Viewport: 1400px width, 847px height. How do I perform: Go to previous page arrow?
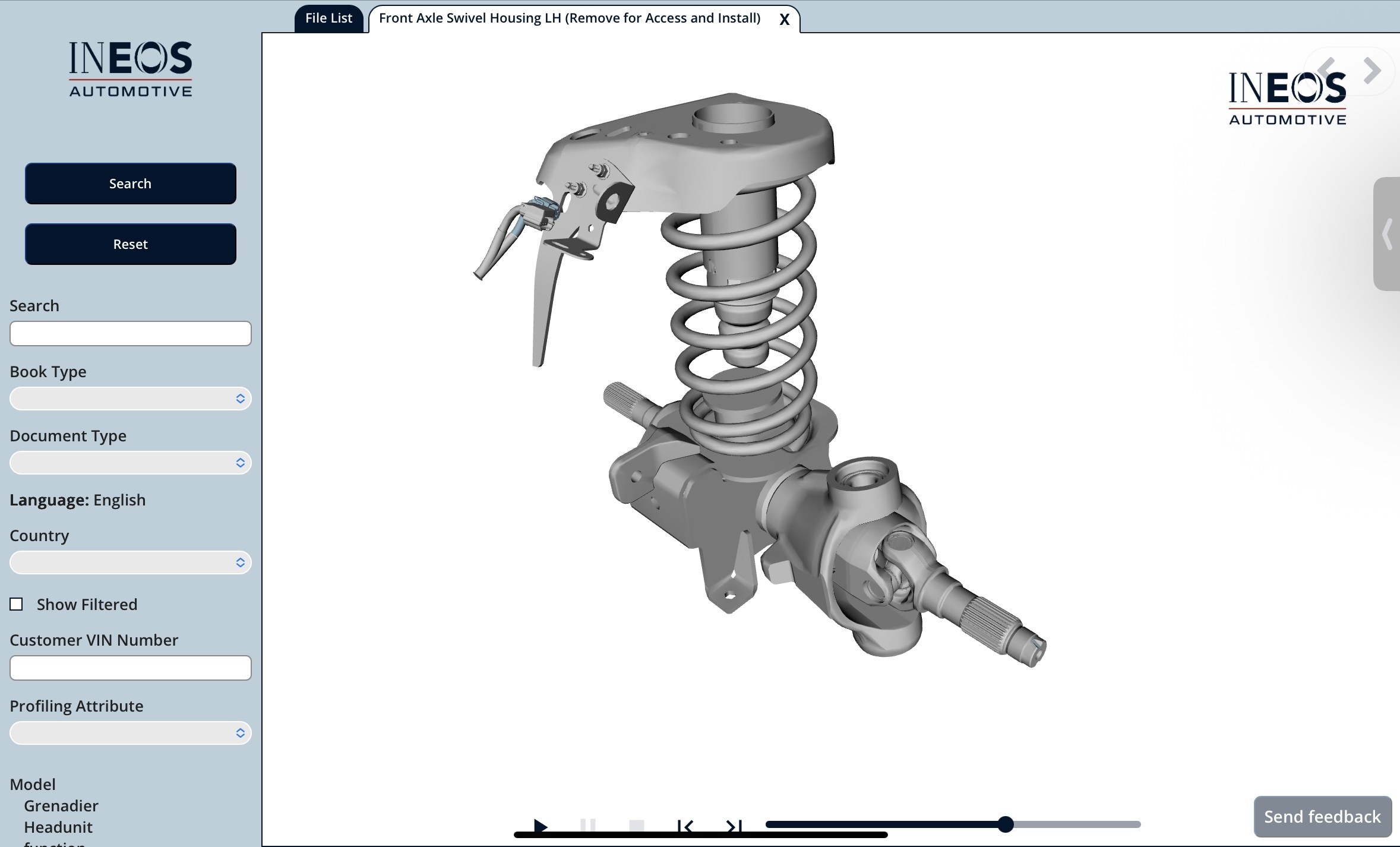coord(1327,71)
